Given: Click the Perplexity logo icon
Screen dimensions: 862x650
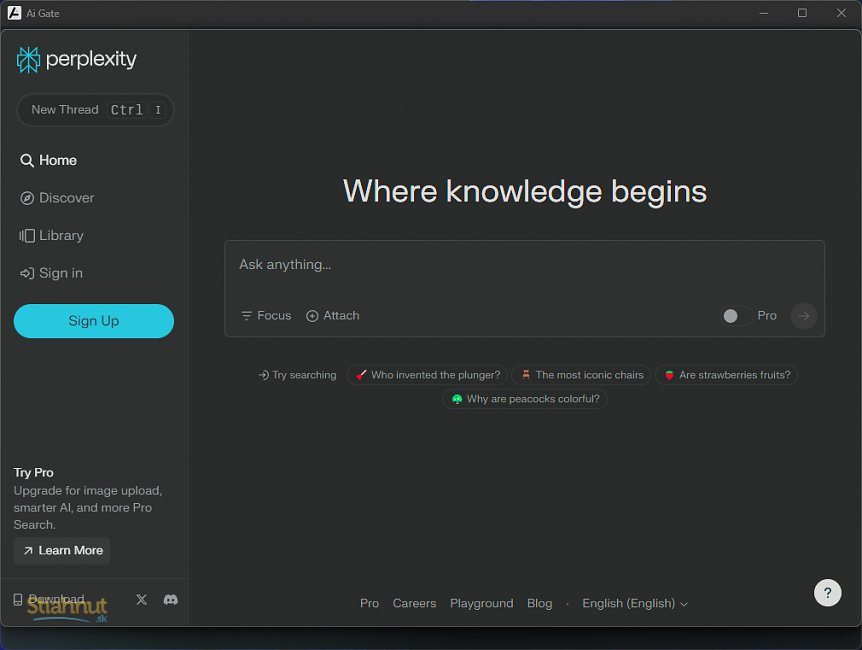Looking at the screenshot, I should point(29,60).
